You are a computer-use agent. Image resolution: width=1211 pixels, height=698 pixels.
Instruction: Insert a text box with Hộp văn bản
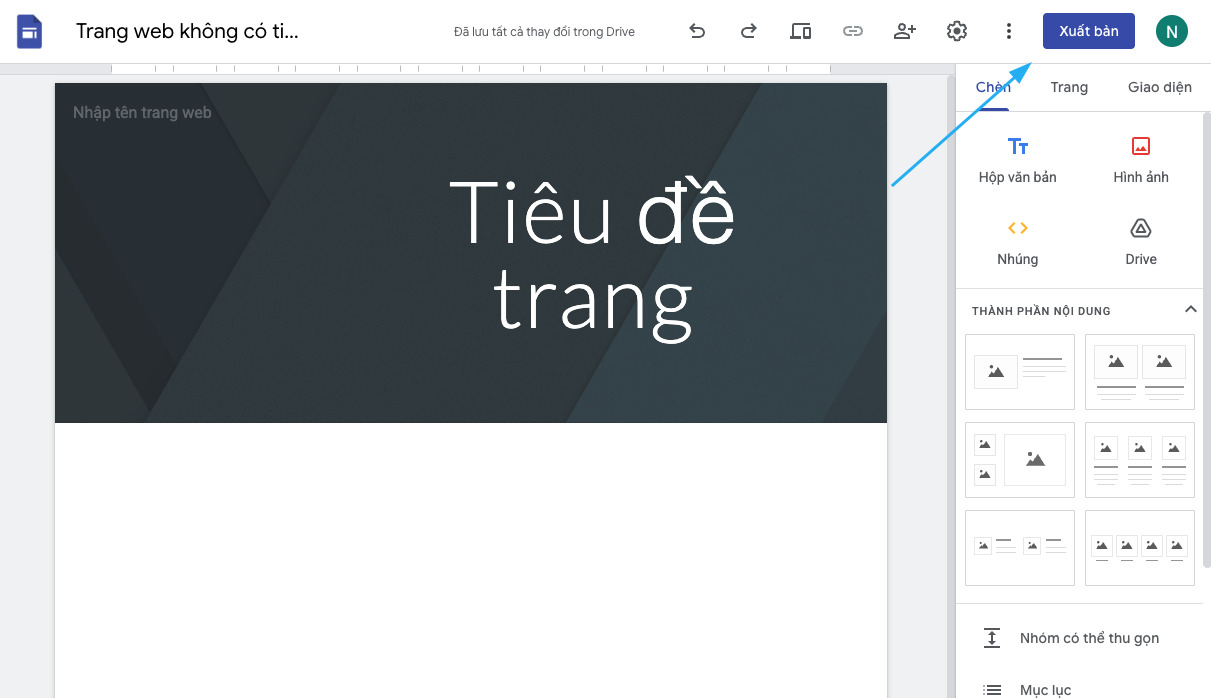coord(1017,160)
